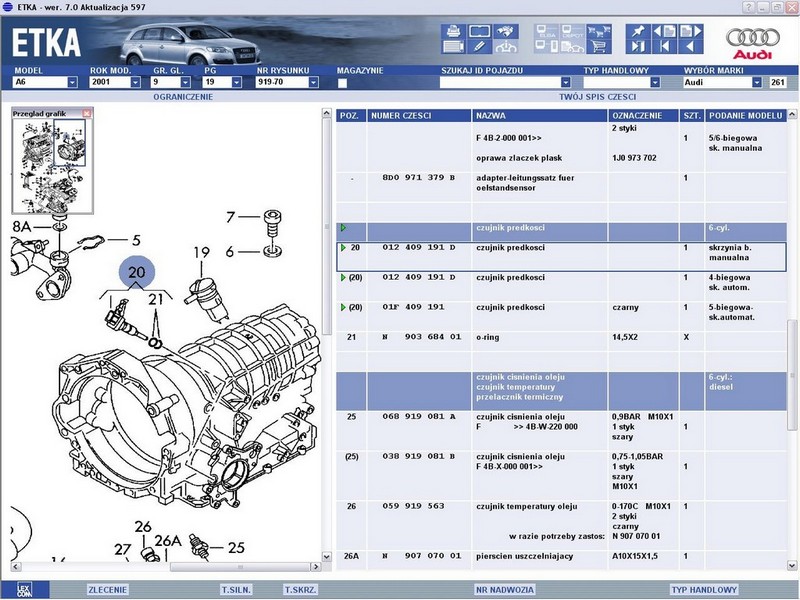The width and height of the screenshot is (800, 600).
Task: Open the WYBÓR MARKI Audi dropdown
Action: pyautogui.click(x=757, y=82)
